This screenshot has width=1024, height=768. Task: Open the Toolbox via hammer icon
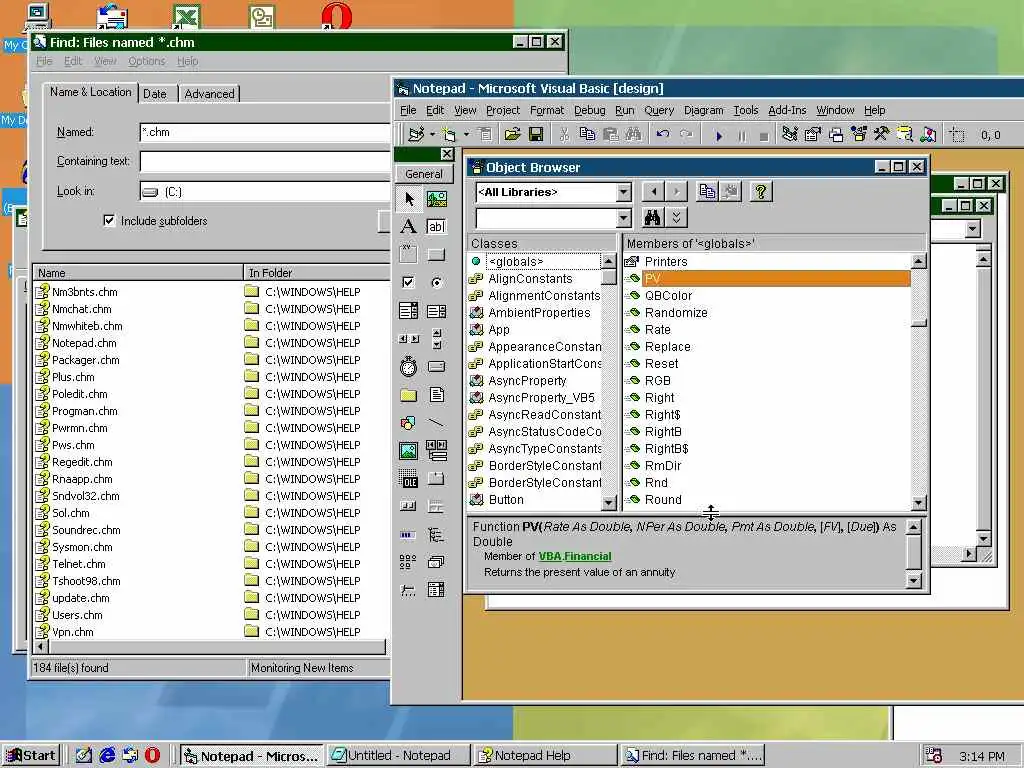tap(882, 135)
